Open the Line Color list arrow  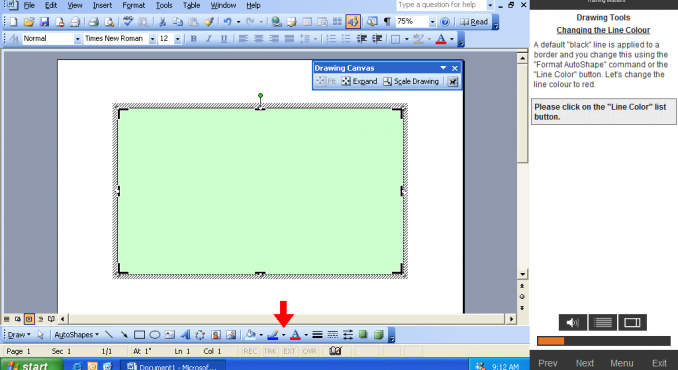pyautogui.click(x=284, y=335)
